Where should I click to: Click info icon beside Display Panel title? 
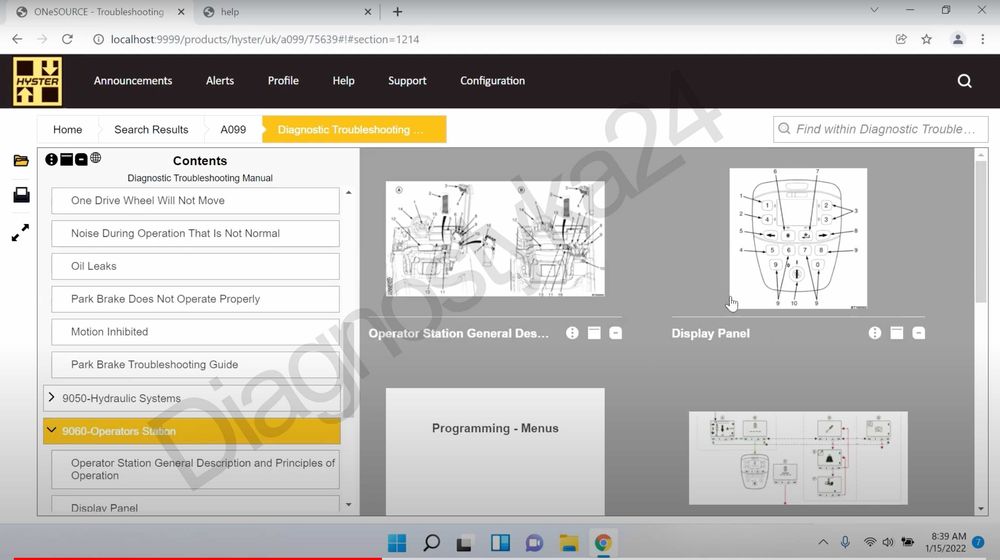[875, 333]
